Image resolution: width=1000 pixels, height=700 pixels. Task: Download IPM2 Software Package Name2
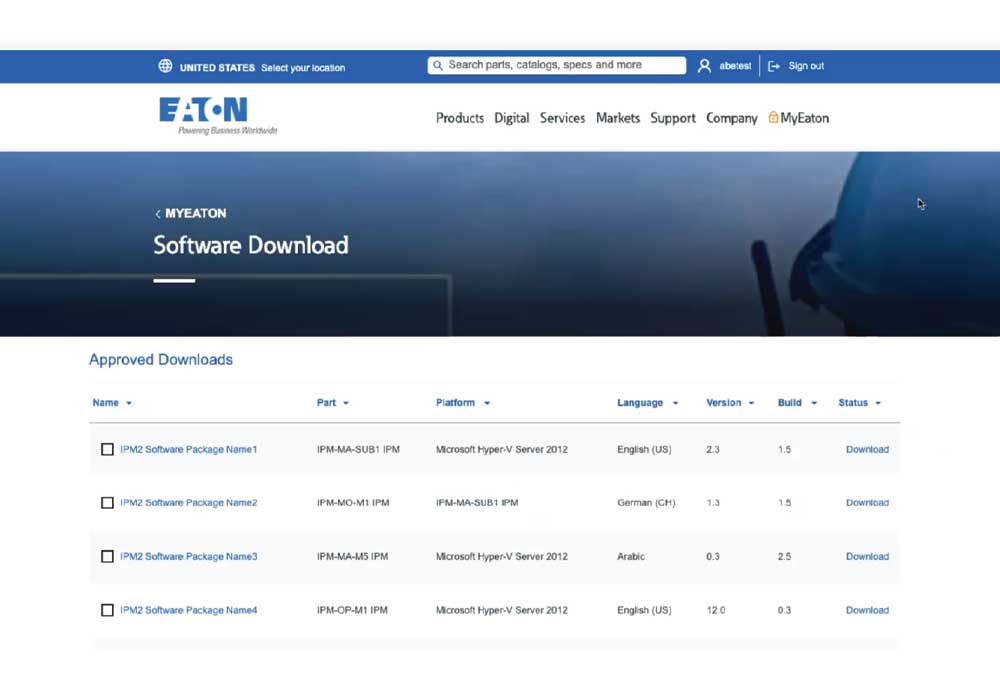[x=867, y=503]
